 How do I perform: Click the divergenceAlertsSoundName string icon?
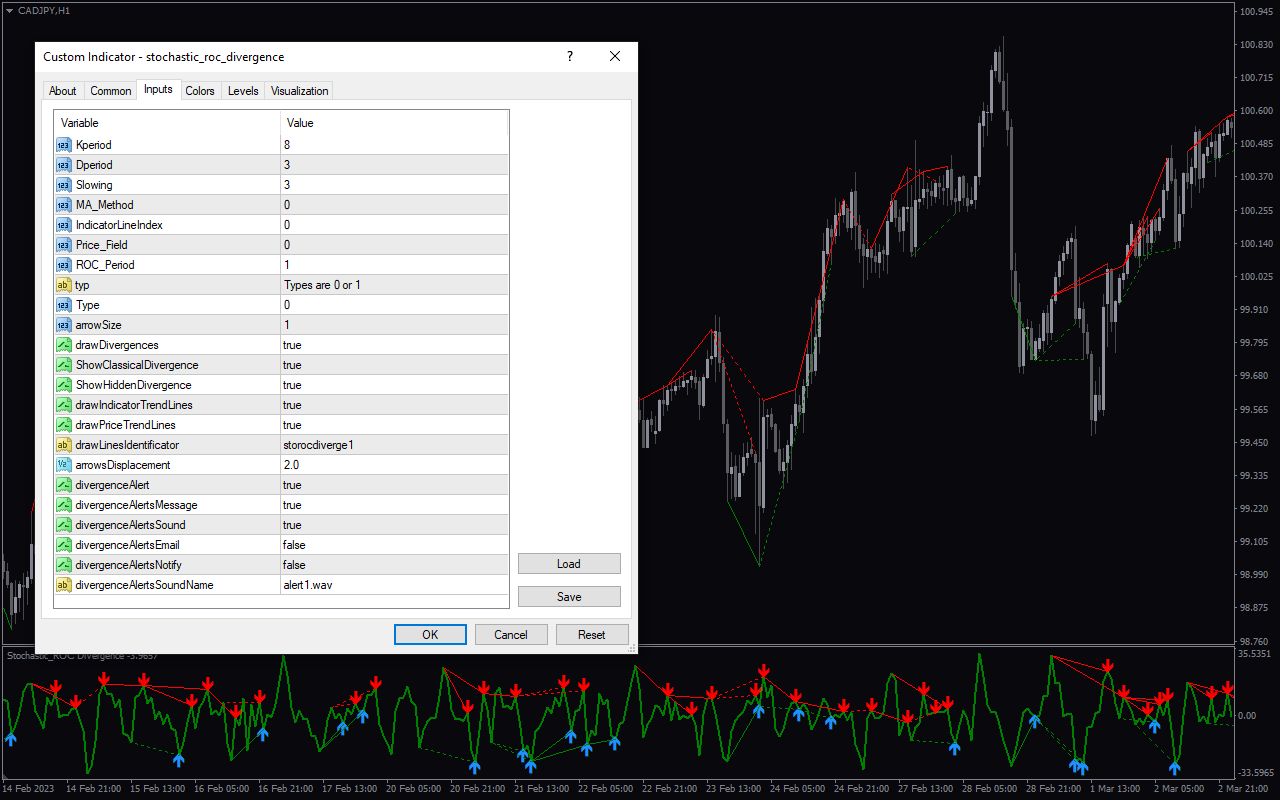tap(64, 585)
